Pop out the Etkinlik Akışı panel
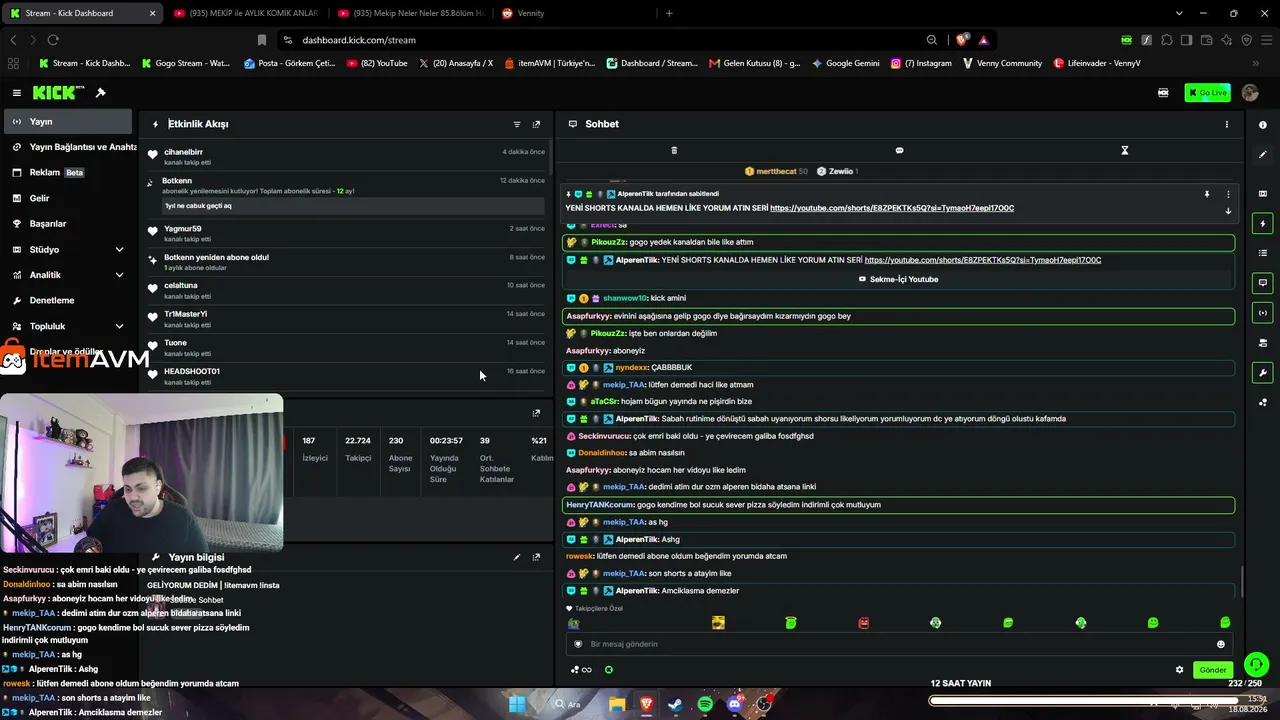 click(x=536, y=124)
